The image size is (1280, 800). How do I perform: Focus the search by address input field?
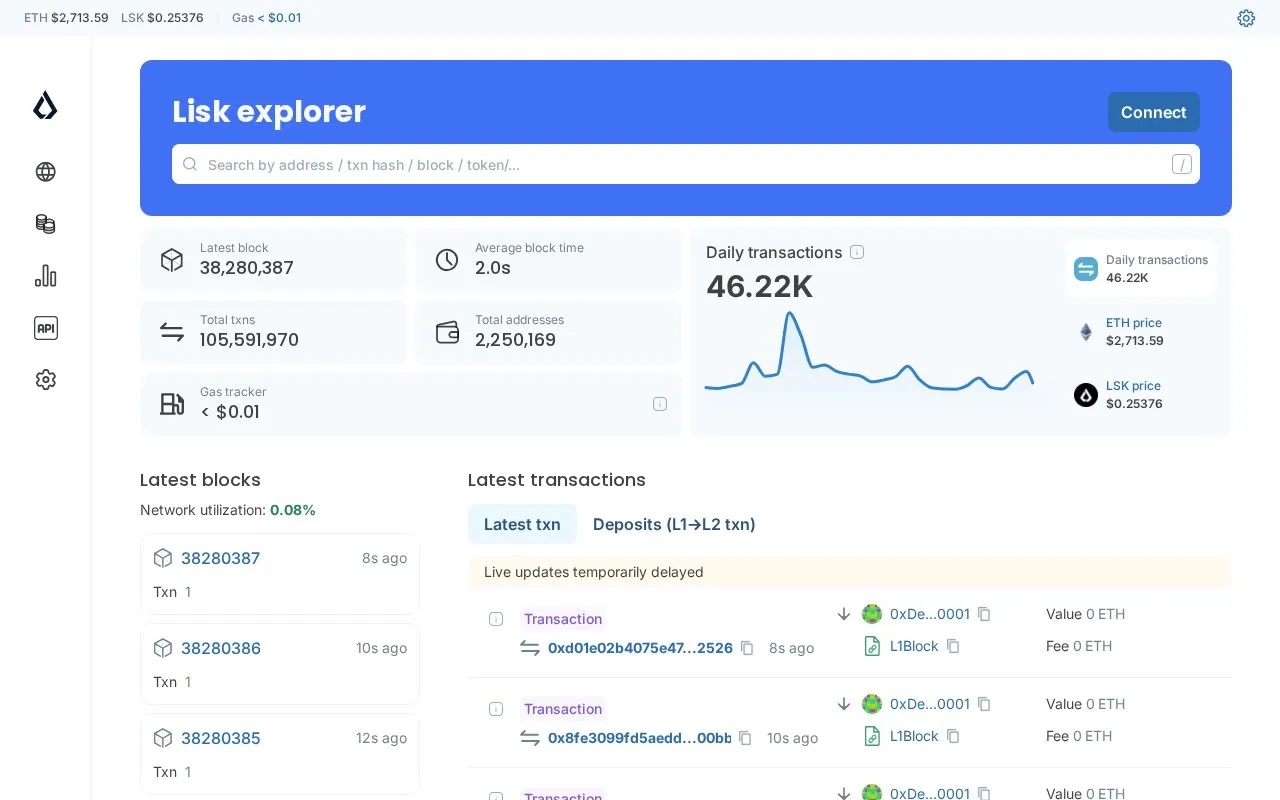(686, 164)
